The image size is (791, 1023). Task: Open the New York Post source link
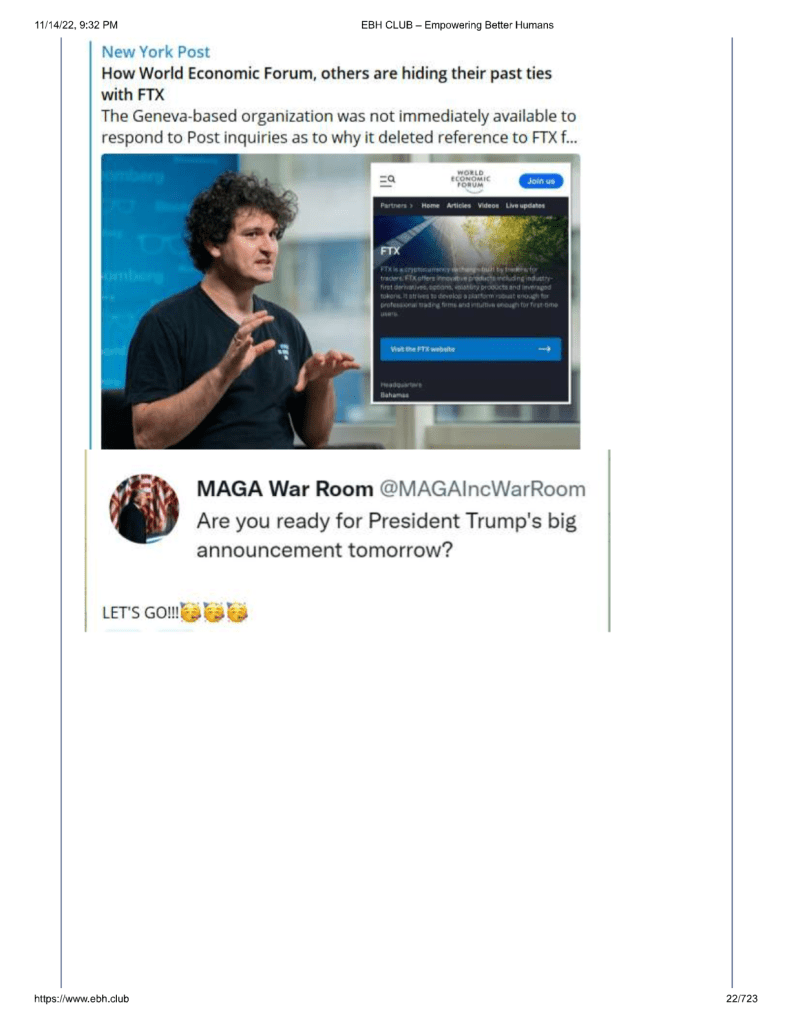(155, 52)
